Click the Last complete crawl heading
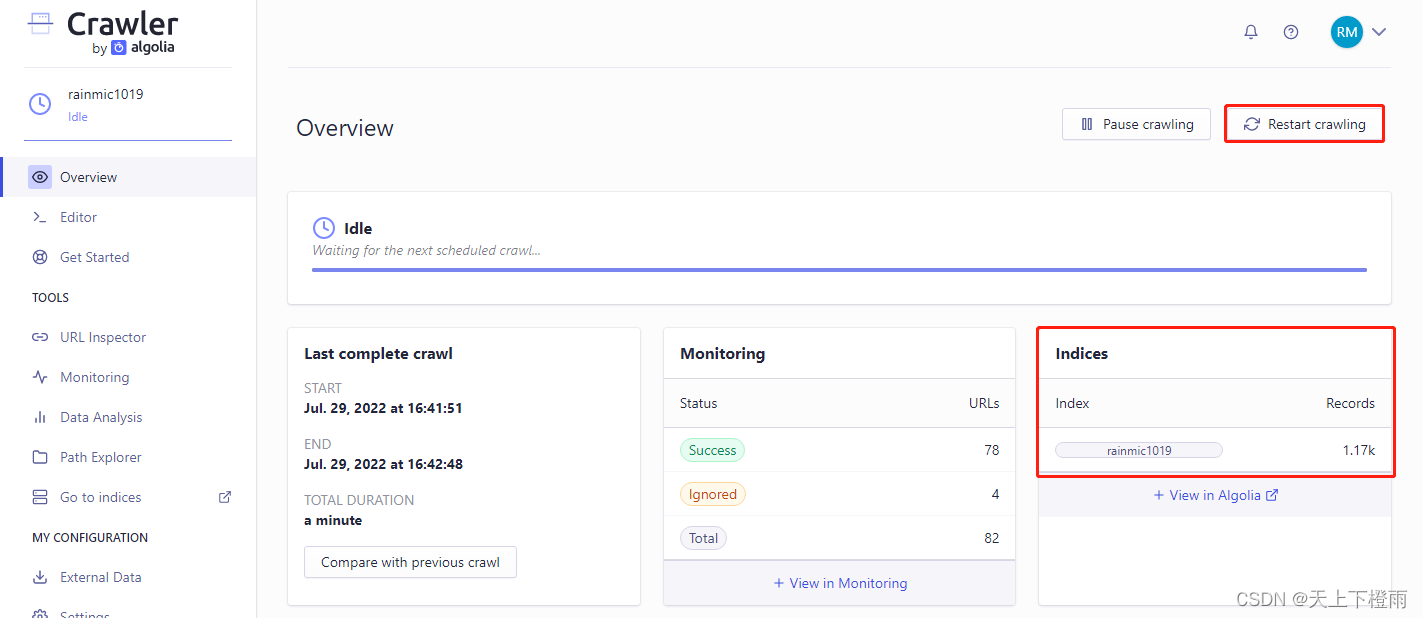 pyautogui.click(x=378, y=353)
